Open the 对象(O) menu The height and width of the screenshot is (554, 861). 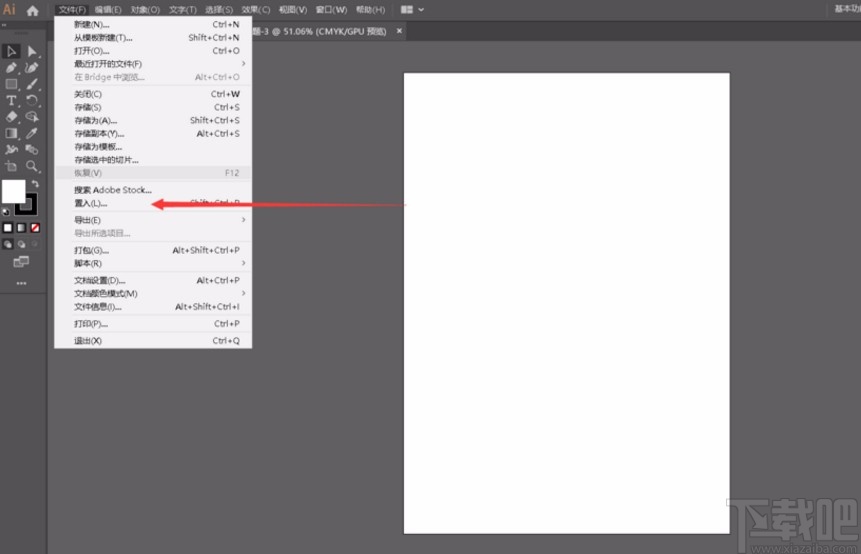click(x=145, y=10)
